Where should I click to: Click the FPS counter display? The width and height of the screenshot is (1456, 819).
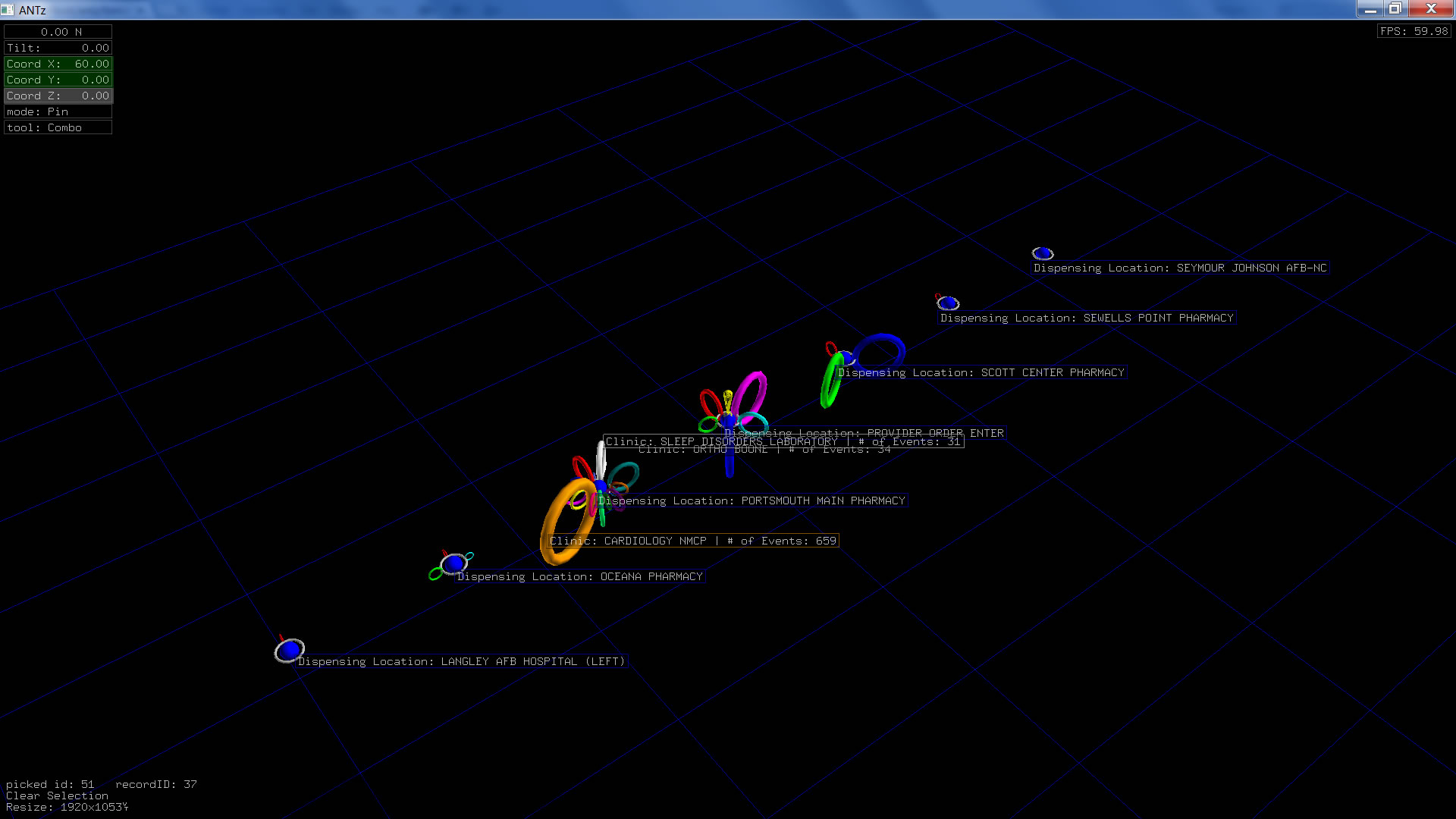click(1414, 31)
